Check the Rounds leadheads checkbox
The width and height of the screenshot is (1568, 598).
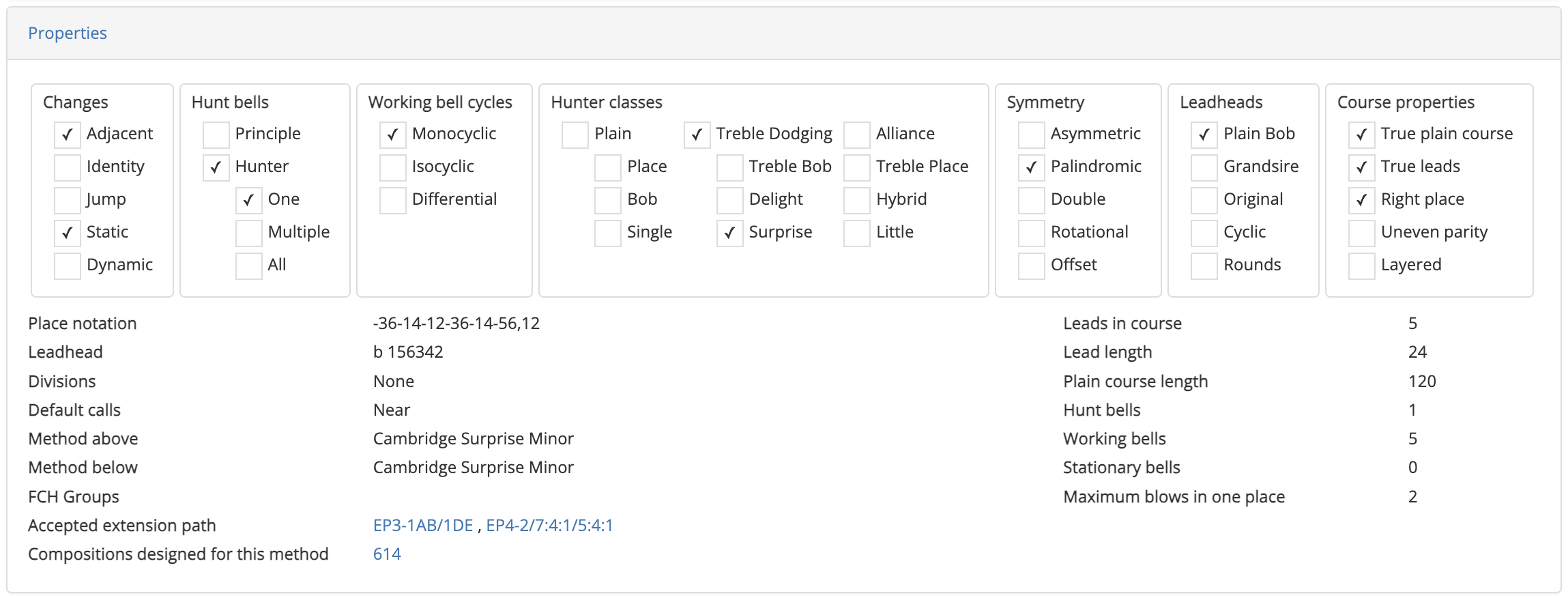1204,266
